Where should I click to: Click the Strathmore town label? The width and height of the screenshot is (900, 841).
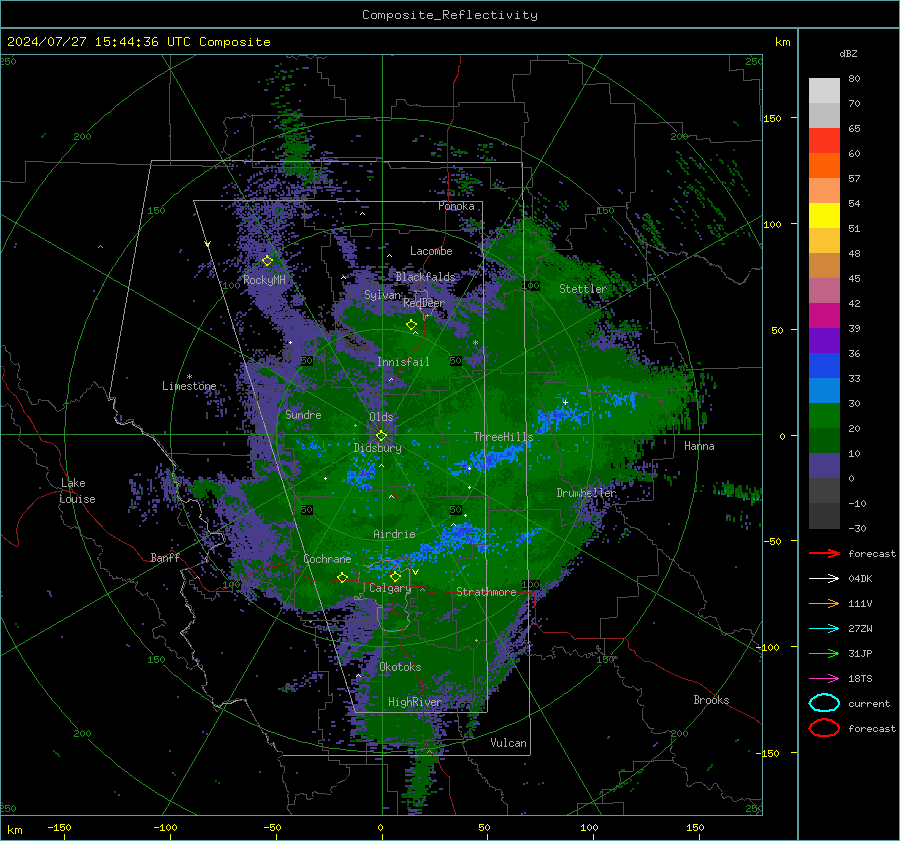coord(486,592)
